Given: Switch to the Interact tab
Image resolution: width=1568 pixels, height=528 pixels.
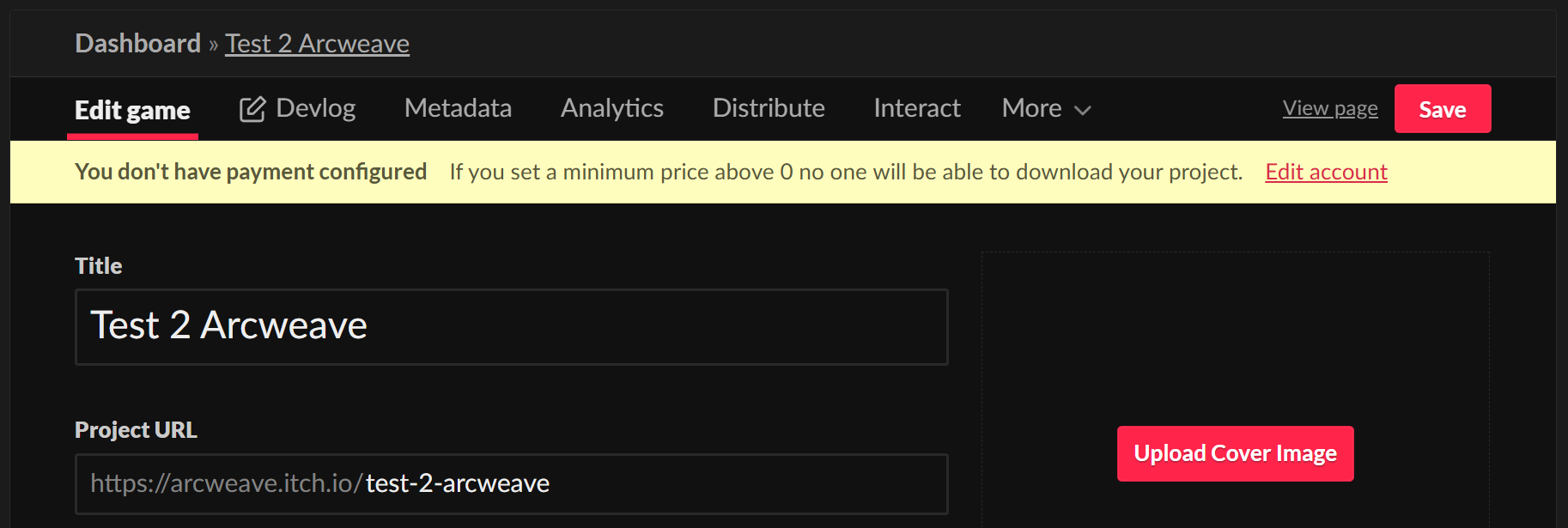Looking at the screenshot, I should [916, 108].
